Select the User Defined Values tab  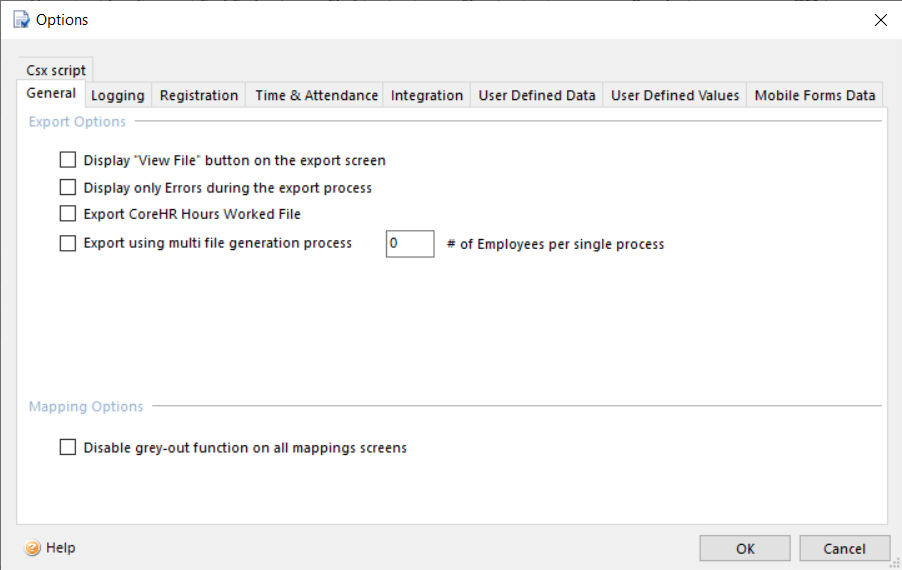pyautogui.click(x=675, y=95)
